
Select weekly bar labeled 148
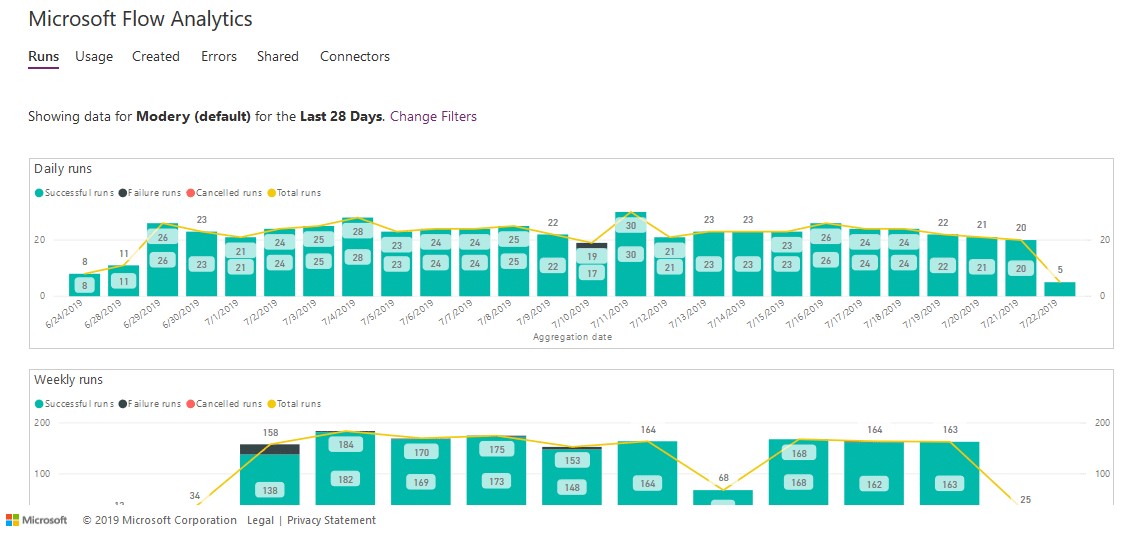coord(572,478)
